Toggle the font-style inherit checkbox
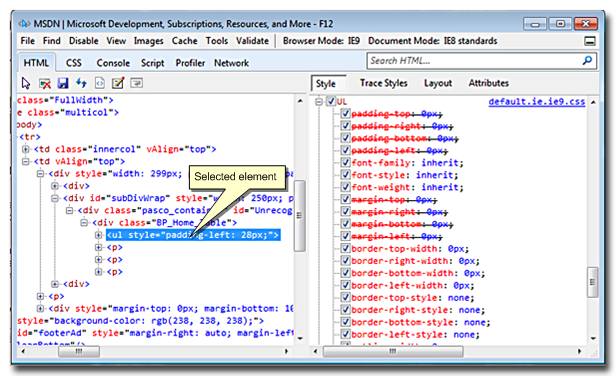 pyautogui.click(x=345, y=175)
